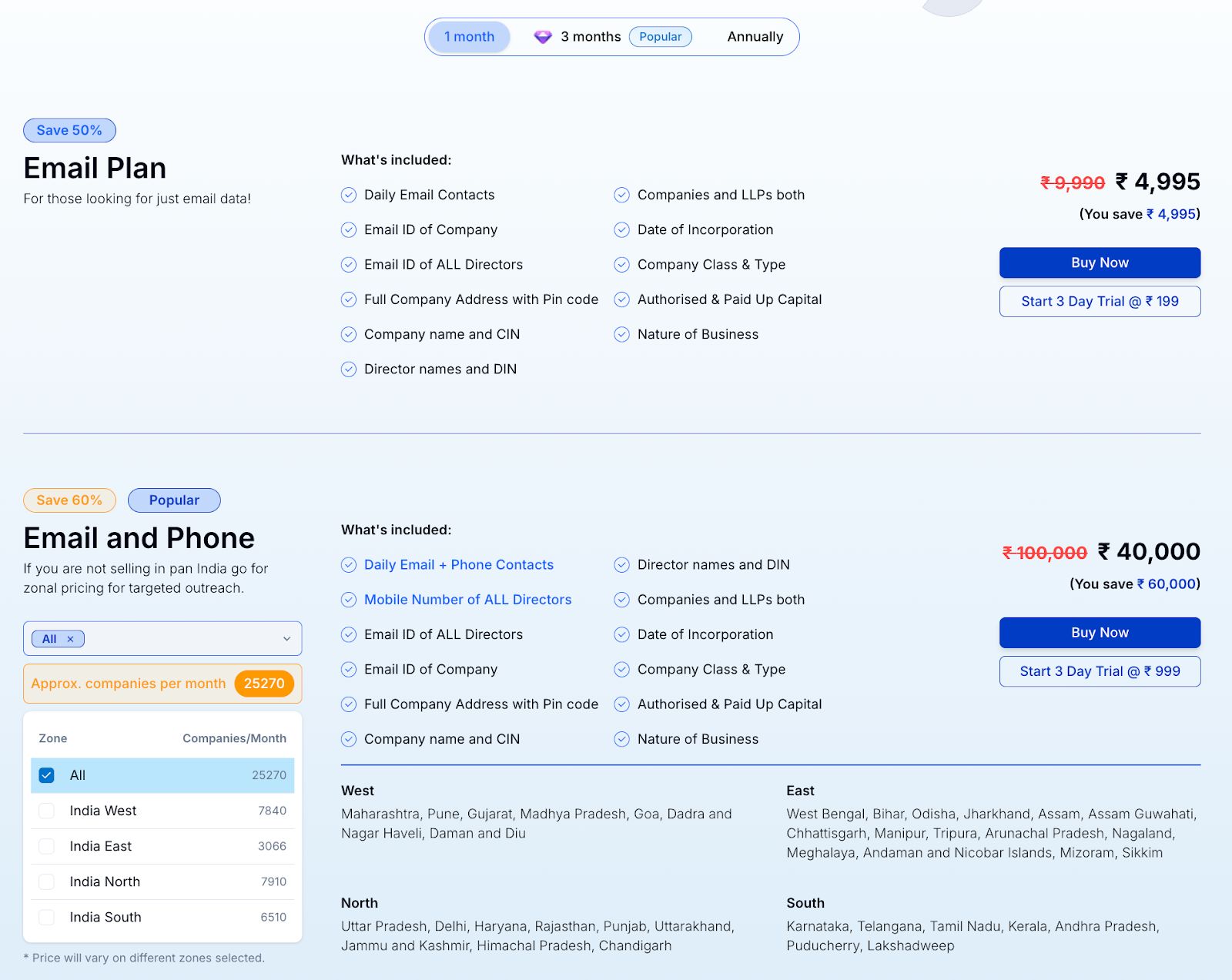Select the India North zone checkbox
The image size is (1232, 980).
coord(47,881)
